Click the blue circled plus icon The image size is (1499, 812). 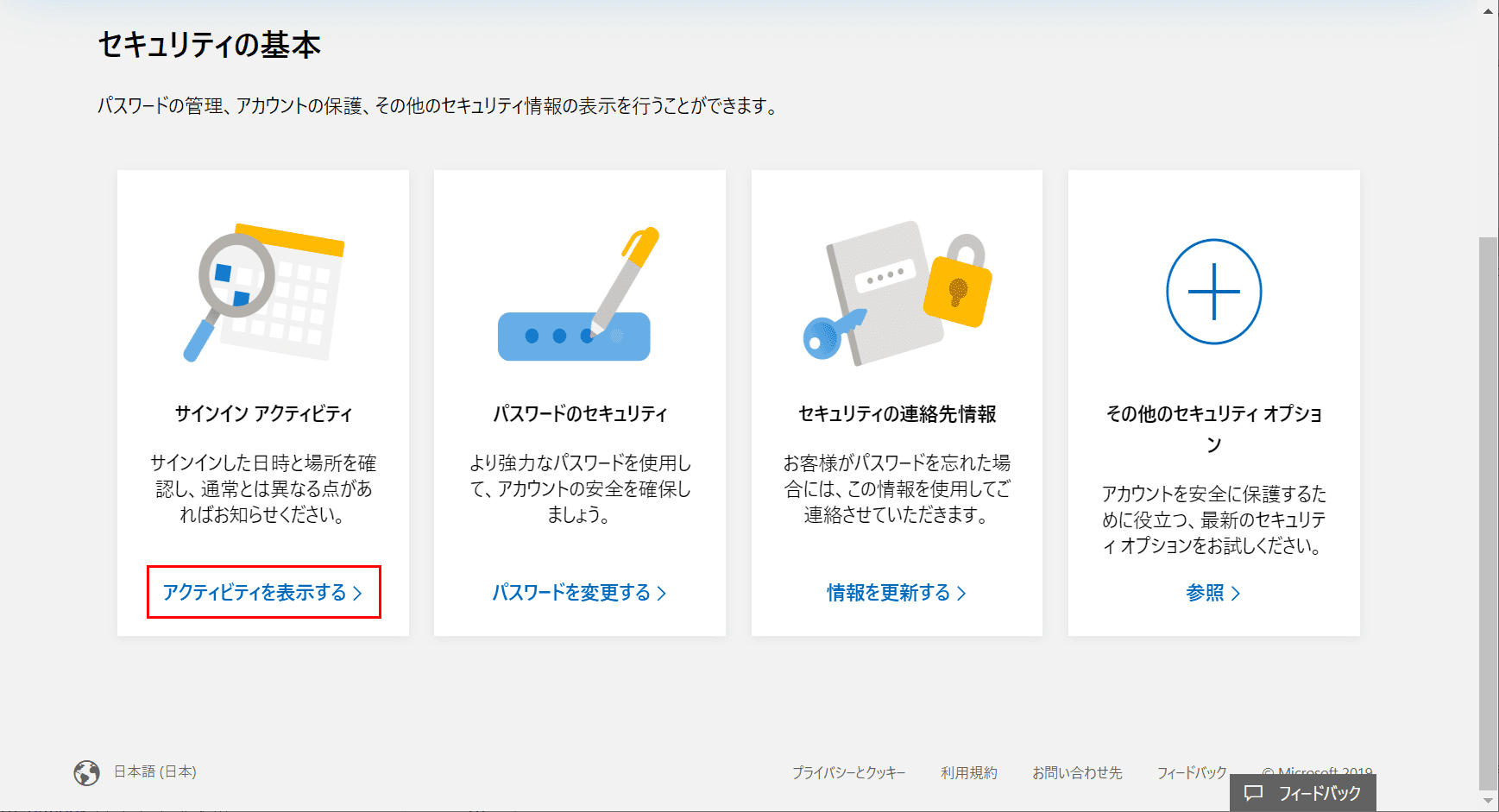tap(1213, 292)
